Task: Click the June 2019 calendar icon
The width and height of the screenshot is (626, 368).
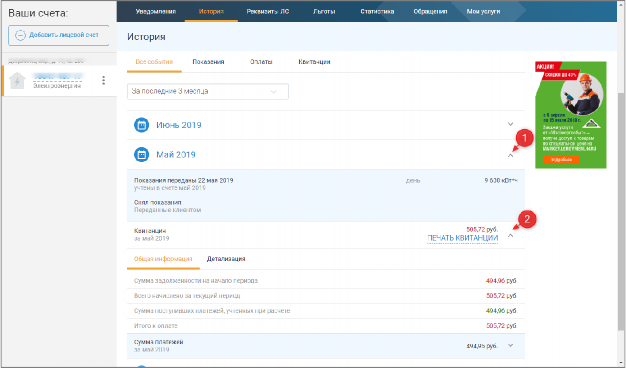Action: [x=141, y=125]
